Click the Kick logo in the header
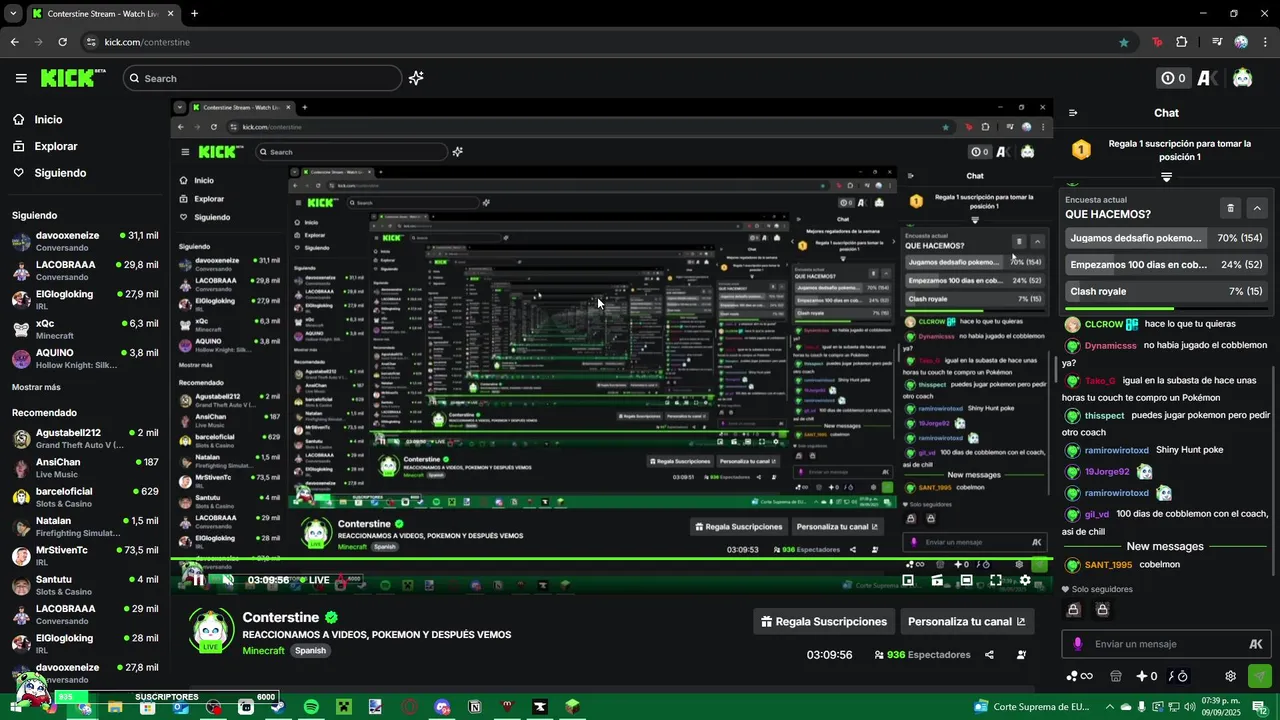The image size is (1280, 720). (x=73, y=77)
